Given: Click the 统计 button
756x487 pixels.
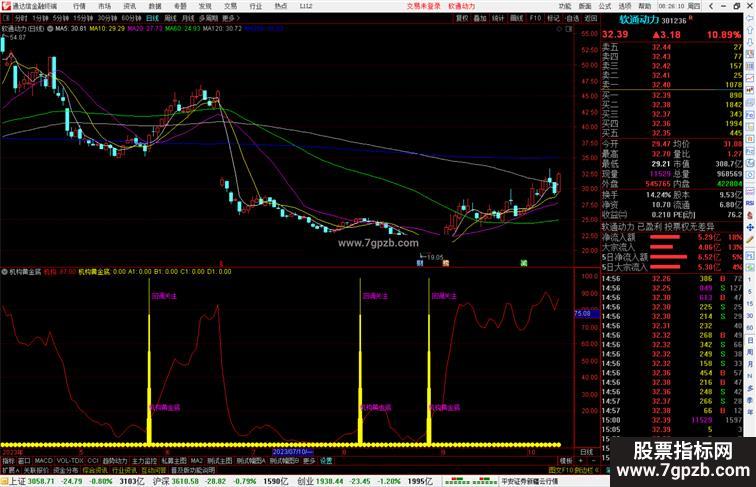Looking at the screenshot, I should click(498, 18).
